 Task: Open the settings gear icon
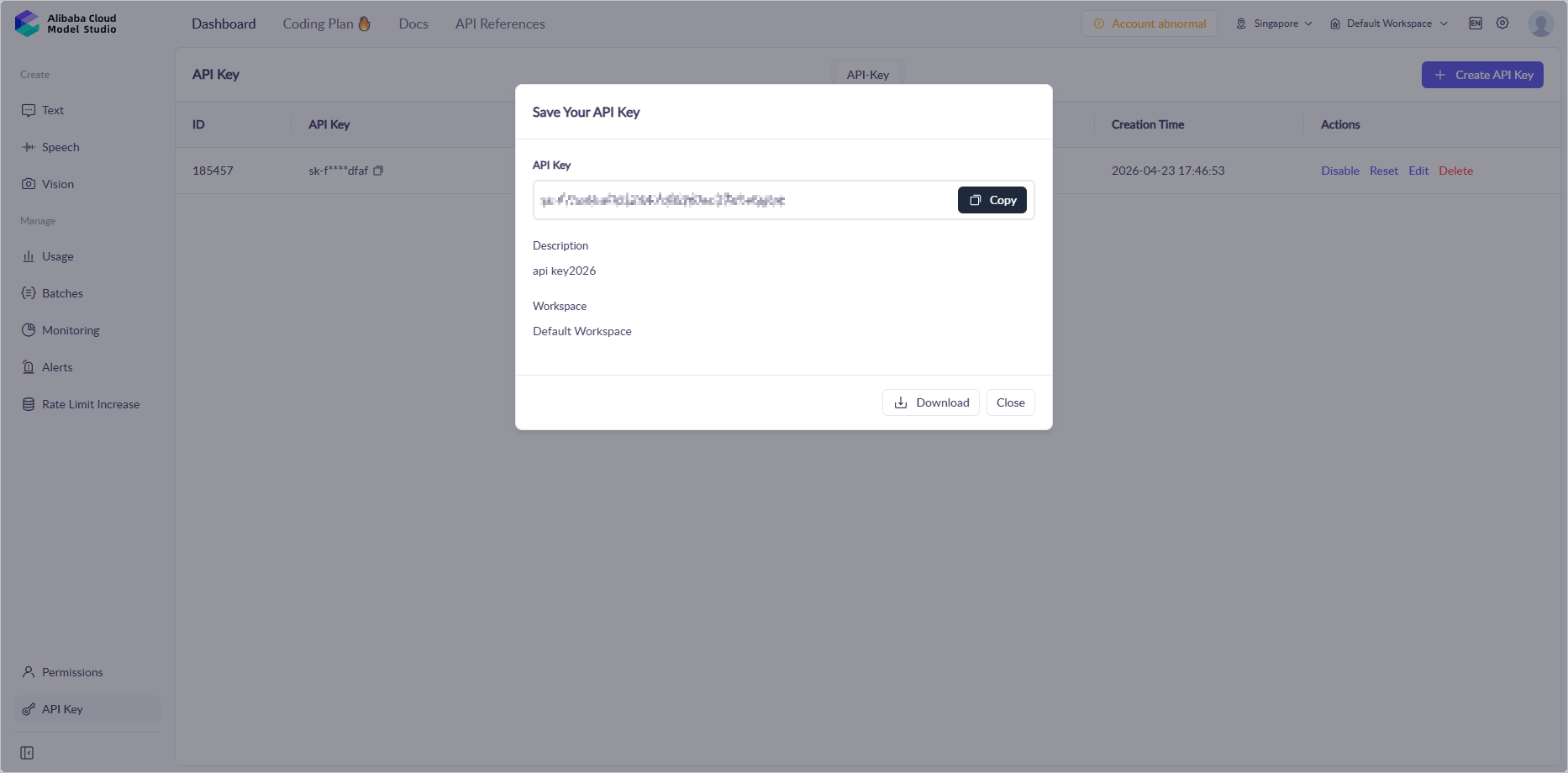tap(1502, 24)
